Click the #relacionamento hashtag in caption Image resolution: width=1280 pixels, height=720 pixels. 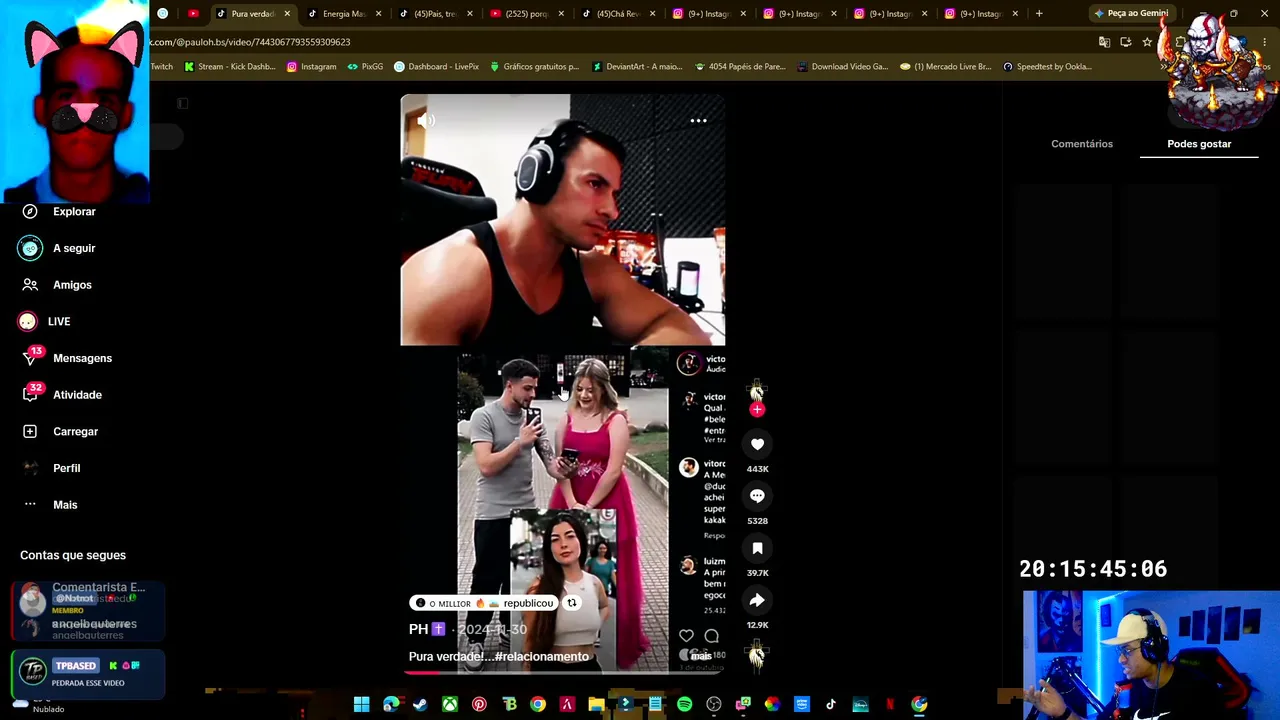pyautogui.click(x=542, y=657)
